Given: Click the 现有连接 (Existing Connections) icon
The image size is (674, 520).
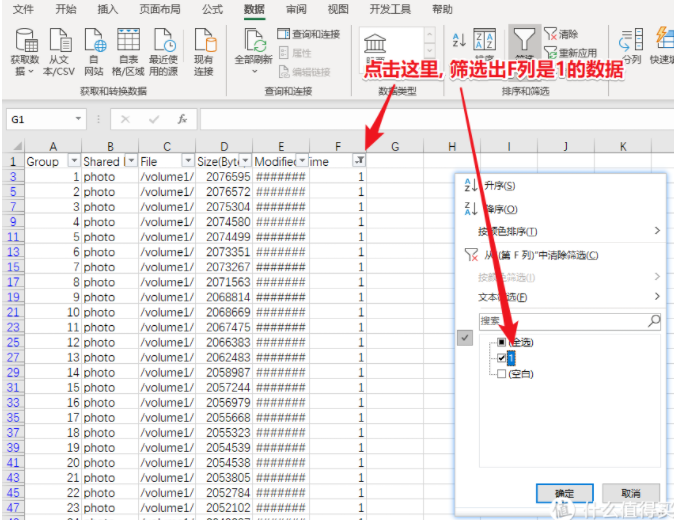Looking at the screenshot, I should 204,41.
